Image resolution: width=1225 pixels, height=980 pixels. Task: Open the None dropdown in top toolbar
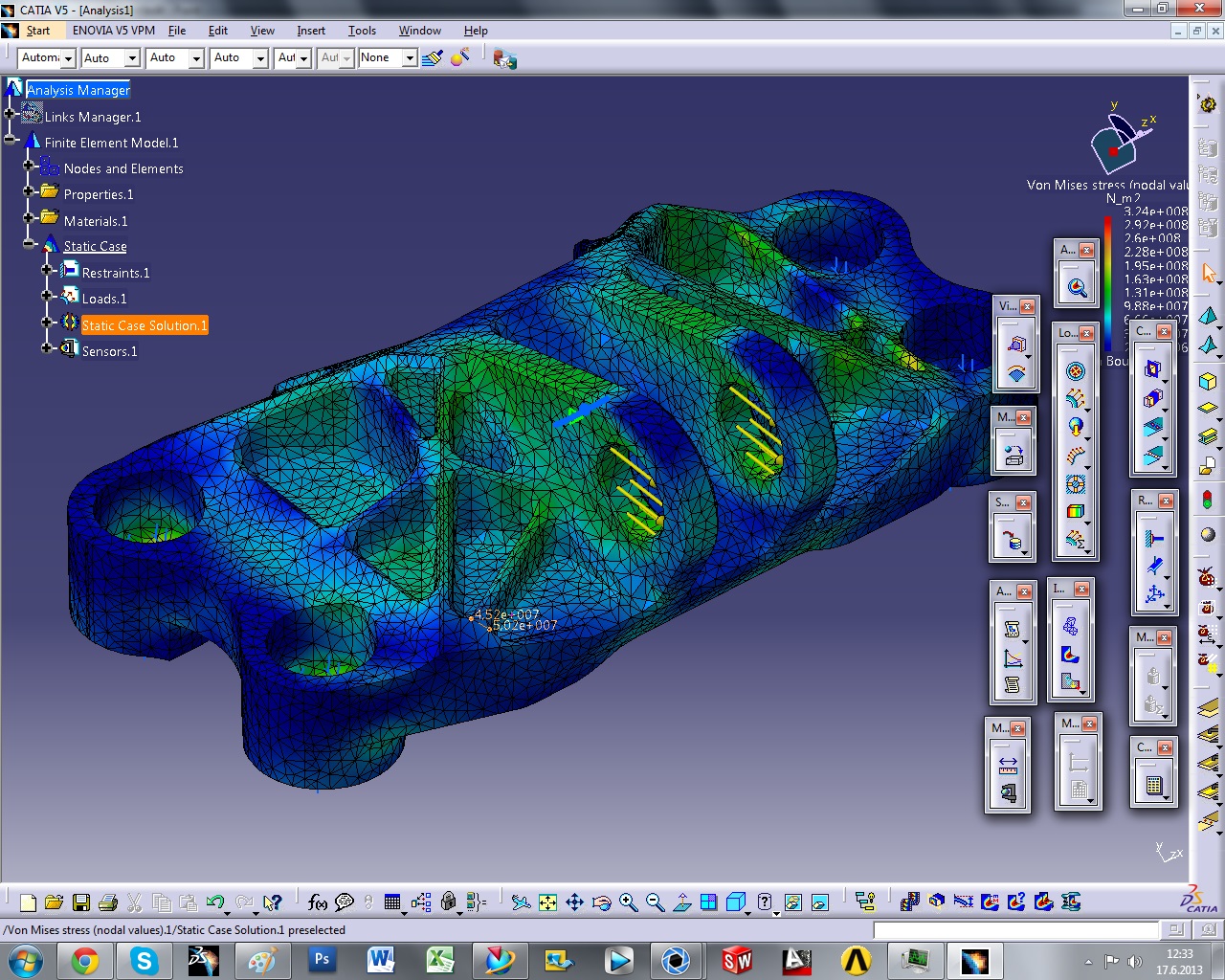point(409,58)
